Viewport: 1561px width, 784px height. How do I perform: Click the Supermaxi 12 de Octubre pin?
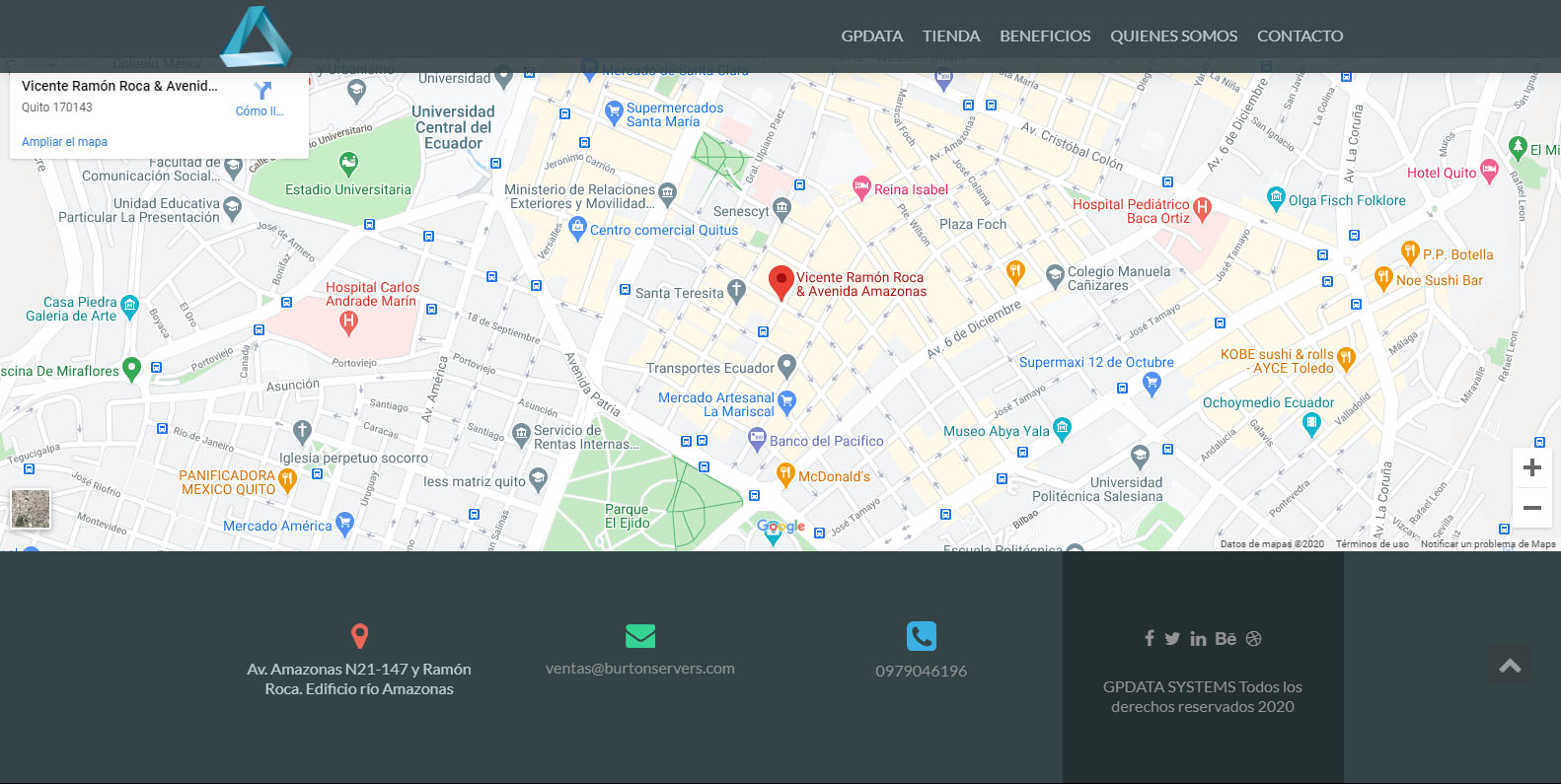(x=1152, y=386)
